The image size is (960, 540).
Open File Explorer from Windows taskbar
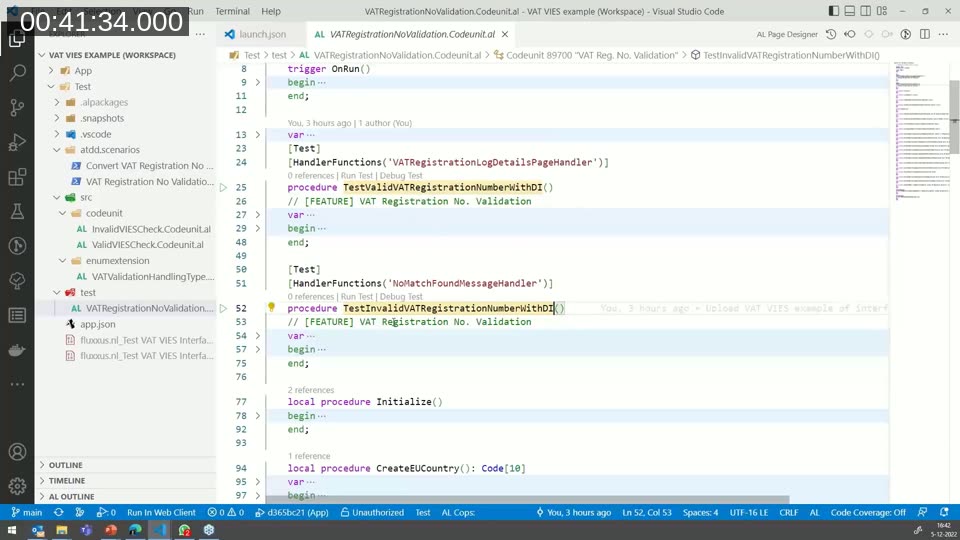[62, 530]
